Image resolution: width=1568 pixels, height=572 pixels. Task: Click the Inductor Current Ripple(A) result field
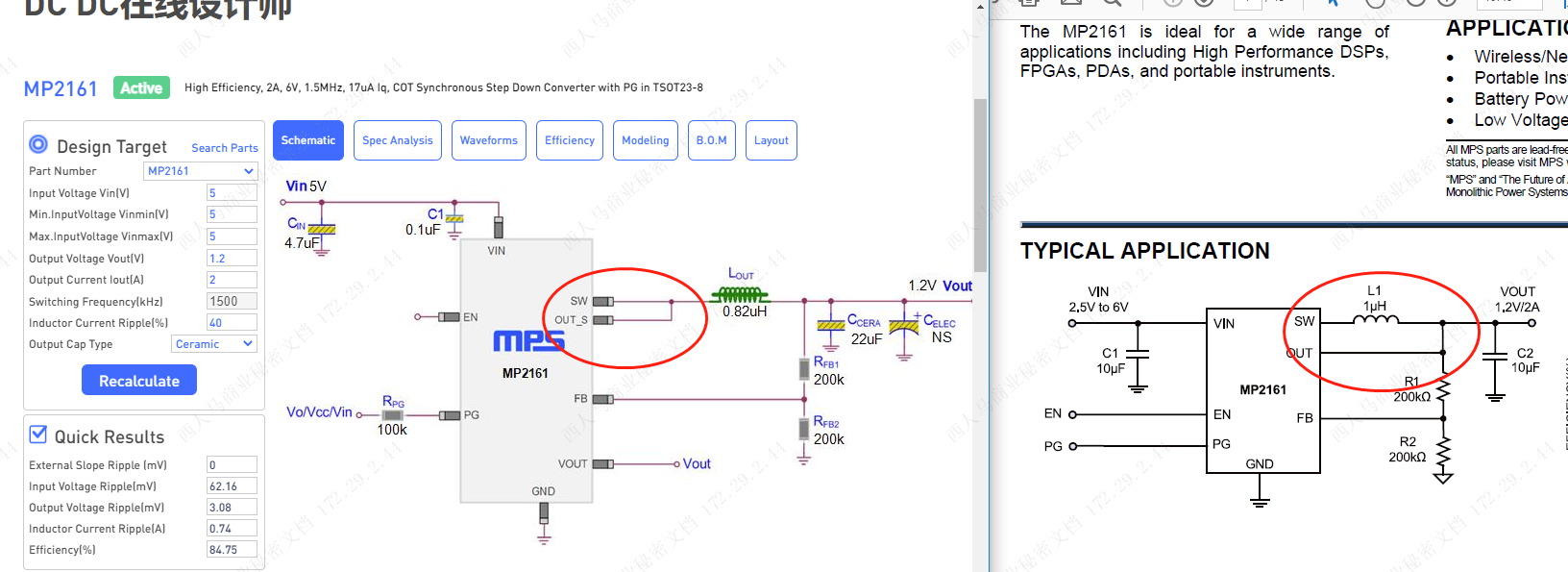232,529
